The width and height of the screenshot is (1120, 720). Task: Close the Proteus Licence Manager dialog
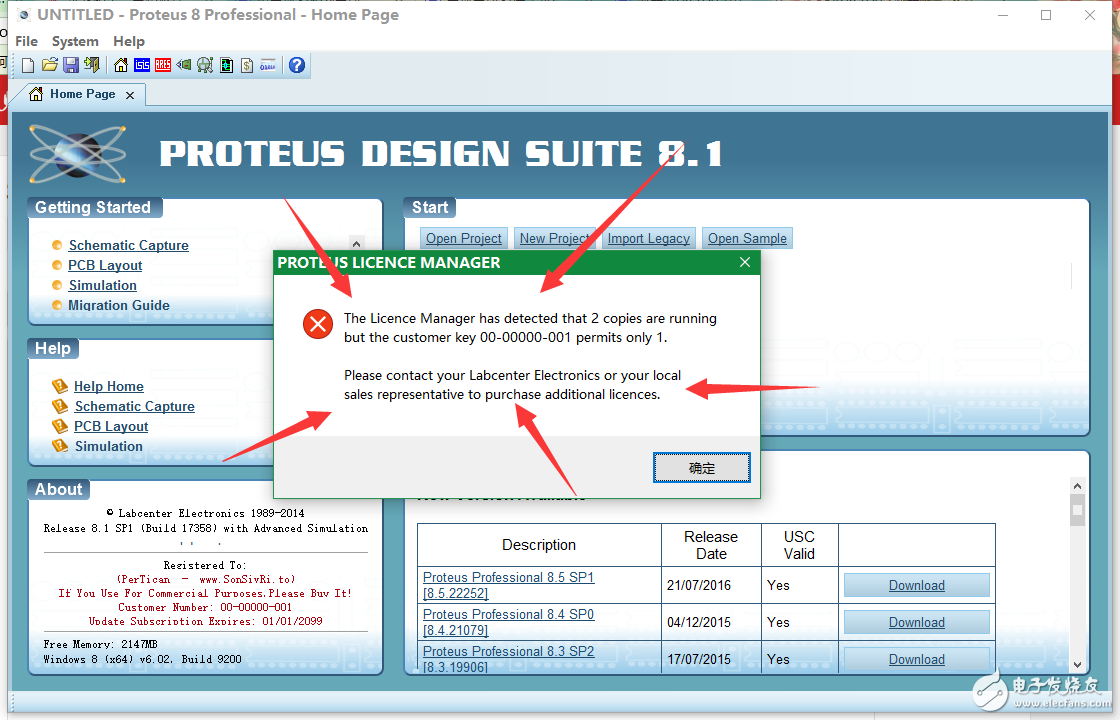tap(745, 262)
